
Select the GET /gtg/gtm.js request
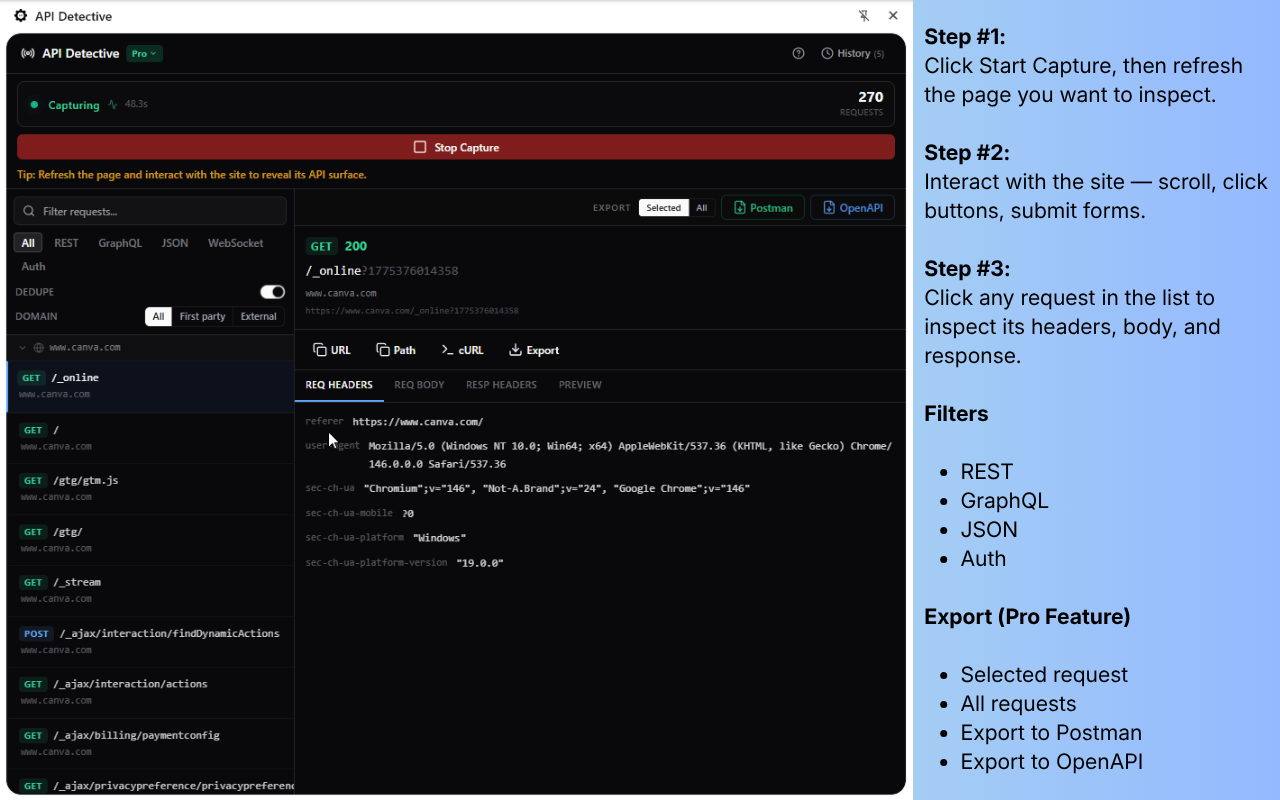[x=150, y=488]
